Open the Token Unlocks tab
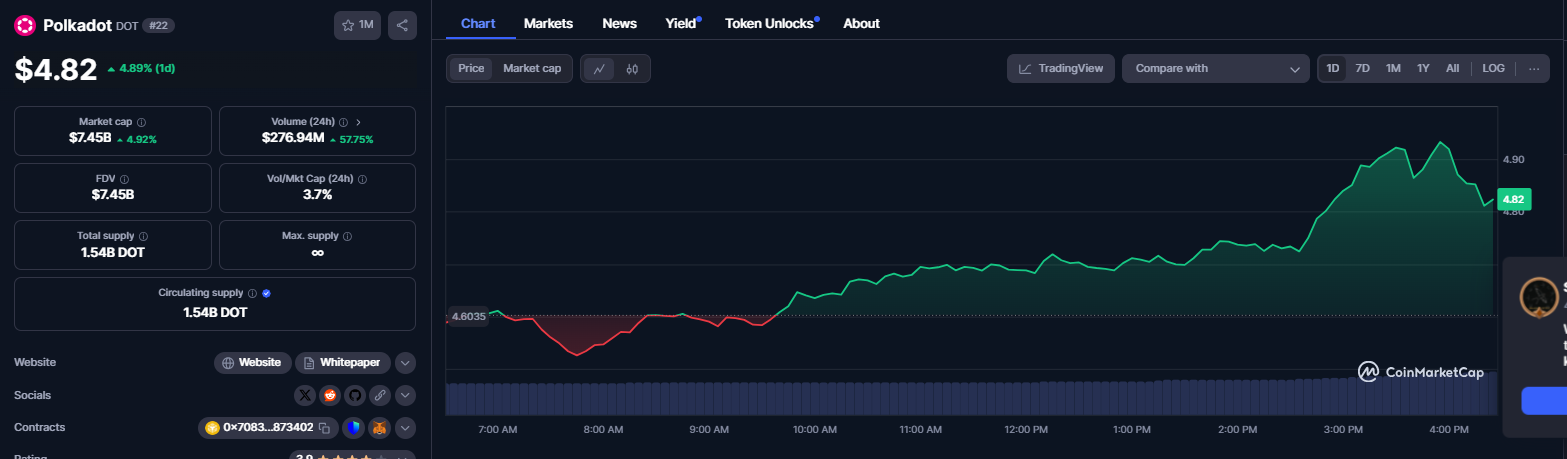Screen dimensions: 1567x459 point(769,23)
